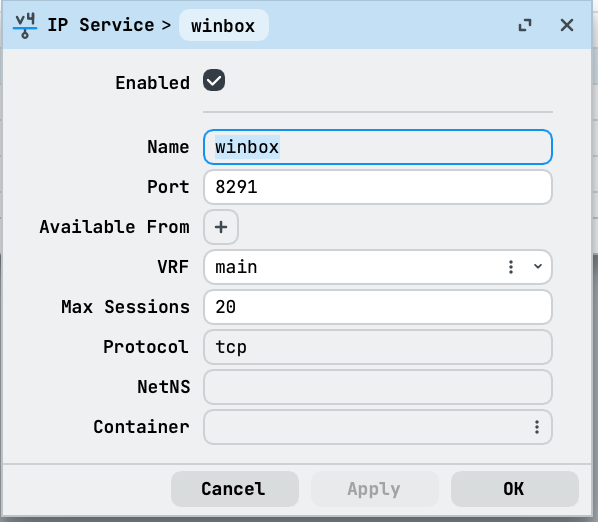The height and width of the screenshot is (522, 598).
Task: Click the IP Service v4 icon in title bar
Action: point(25,26)
